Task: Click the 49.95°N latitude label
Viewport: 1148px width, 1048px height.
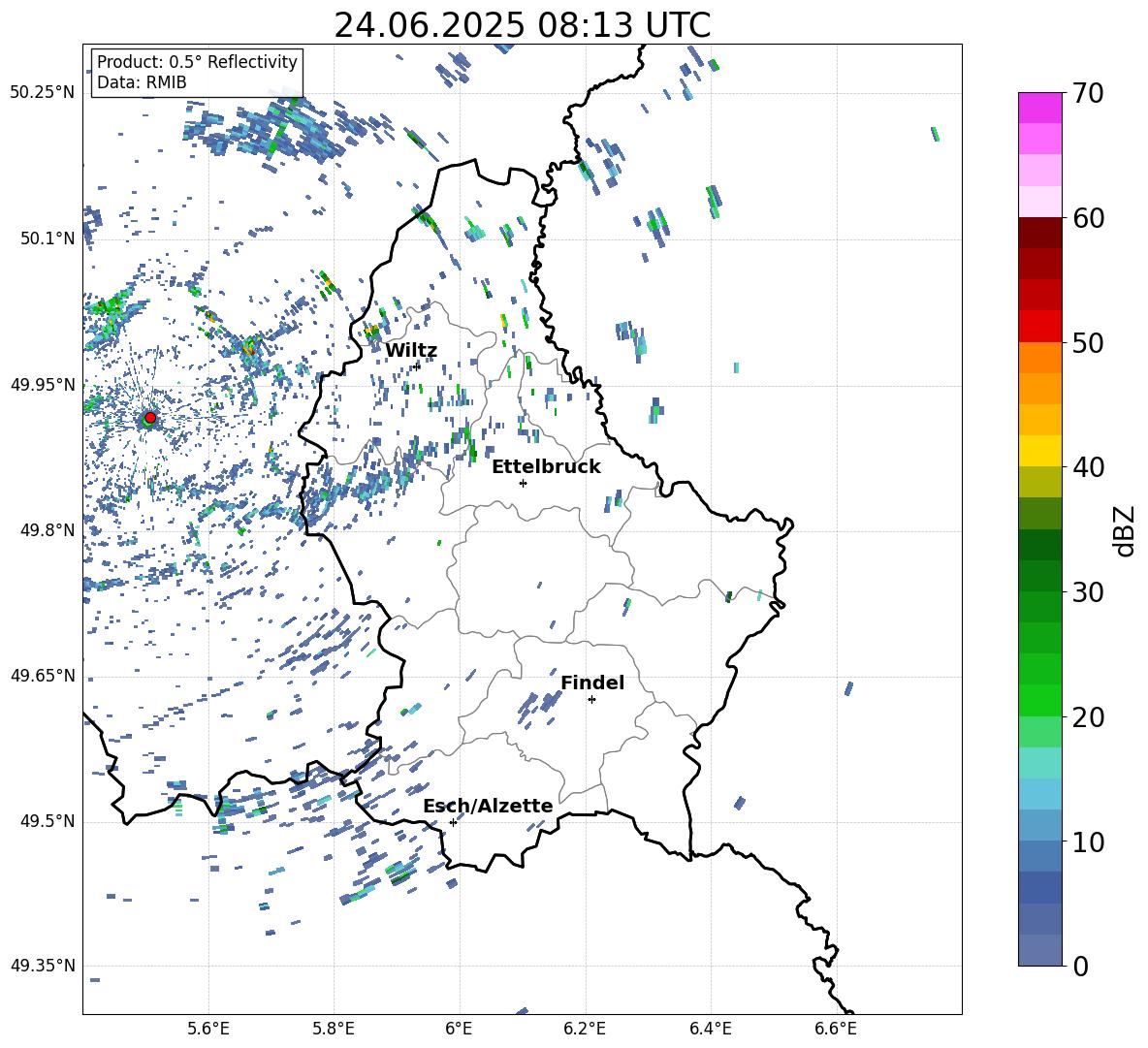Action: pyautogui.click(x=43, y=384)
